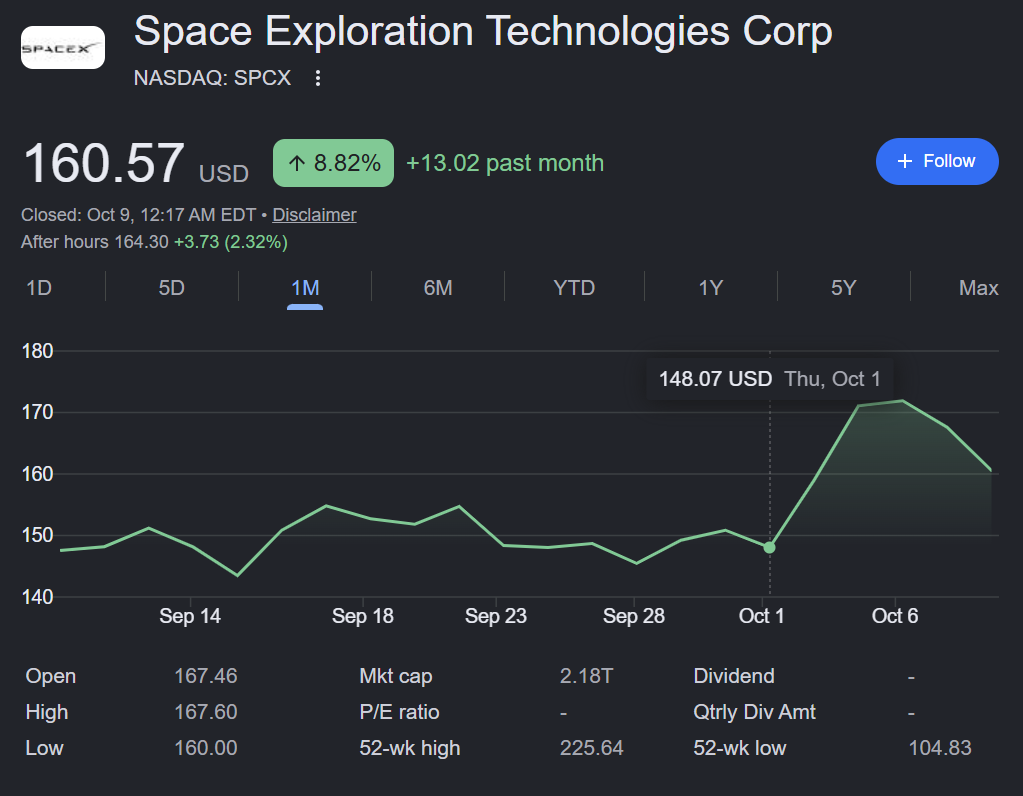
Task: Click the P/E ratio label
Action: [399, 712]
